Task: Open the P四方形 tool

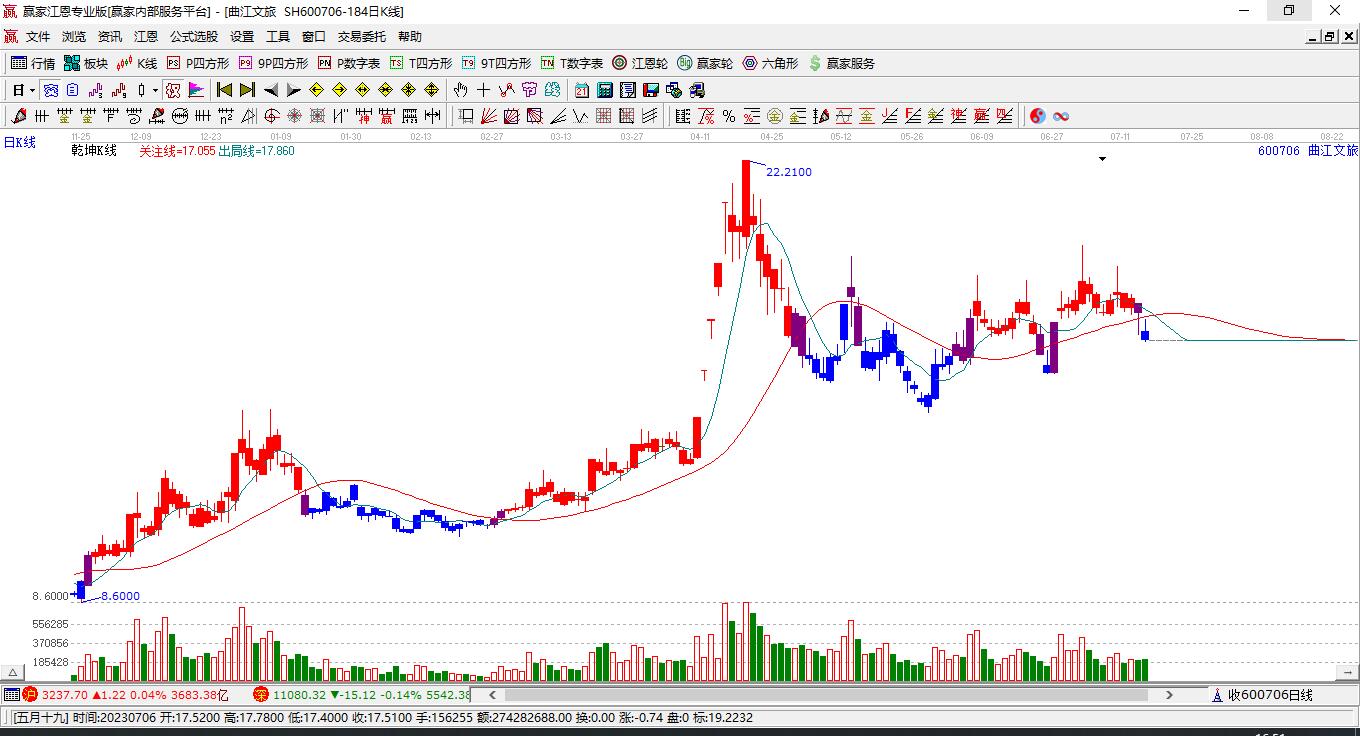Action: pos(197,63)
